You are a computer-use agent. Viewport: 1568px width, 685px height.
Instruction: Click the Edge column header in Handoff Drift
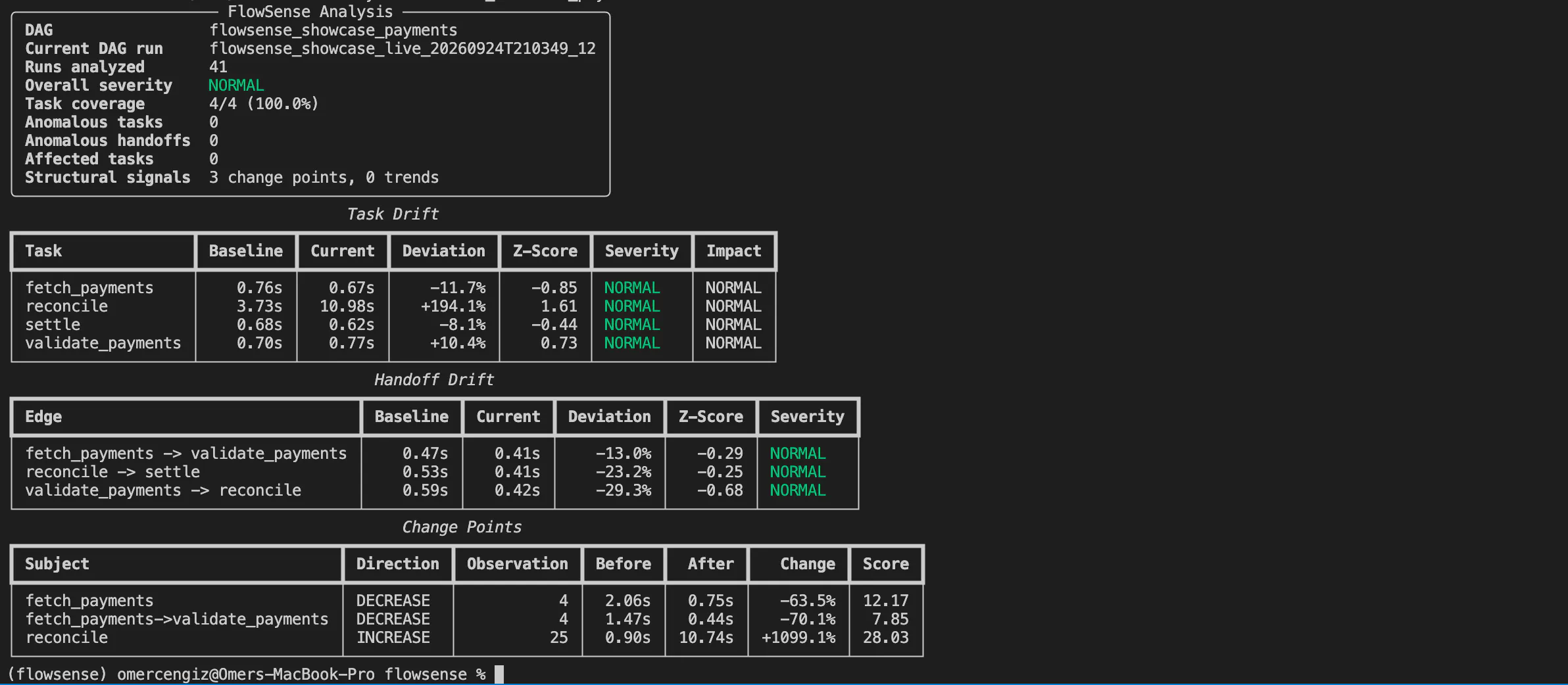point(43,417)
